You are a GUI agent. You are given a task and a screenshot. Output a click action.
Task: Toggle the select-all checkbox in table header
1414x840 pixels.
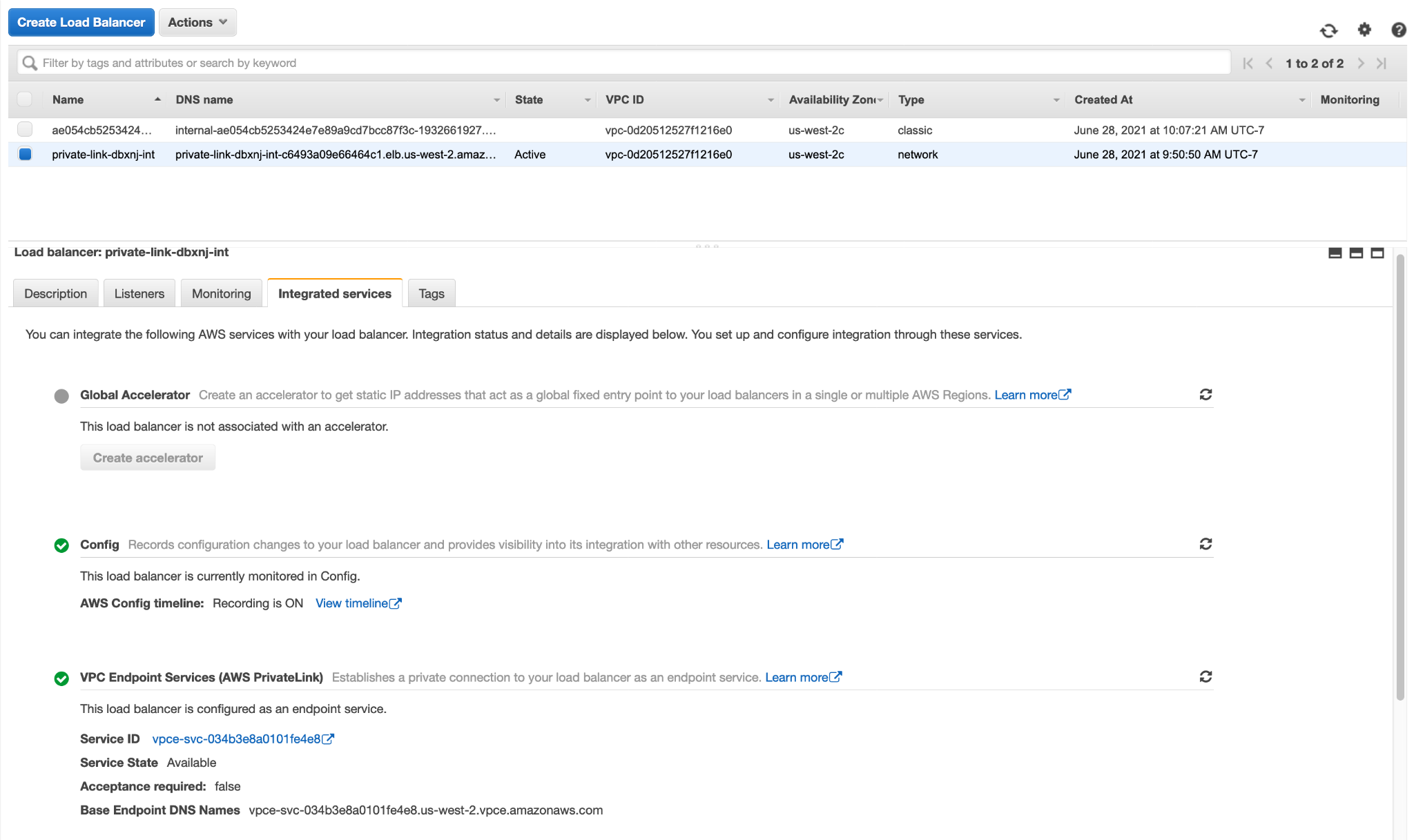[x=25, y=99]
